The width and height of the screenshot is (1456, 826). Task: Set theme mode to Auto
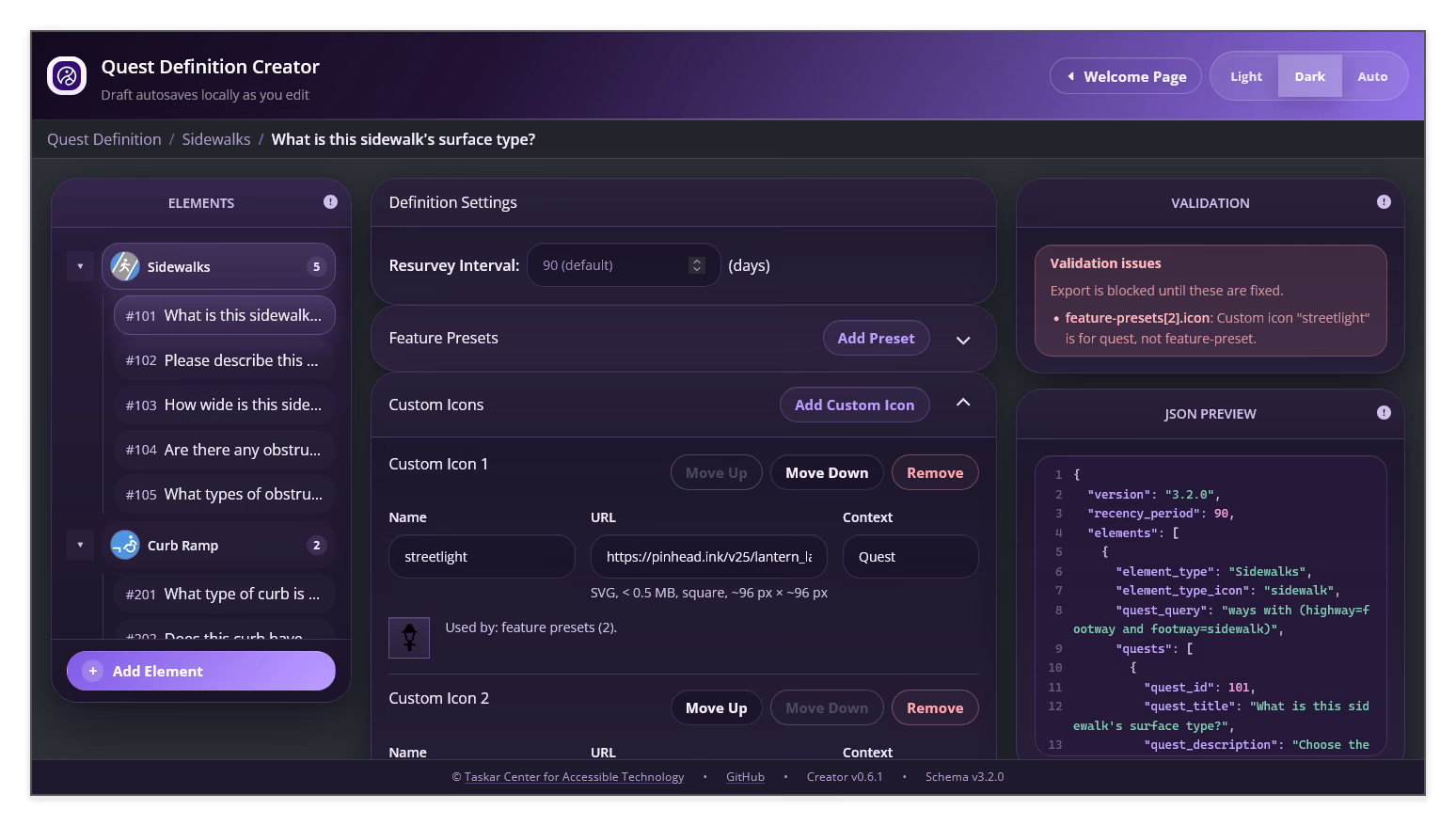(1372, 76)
